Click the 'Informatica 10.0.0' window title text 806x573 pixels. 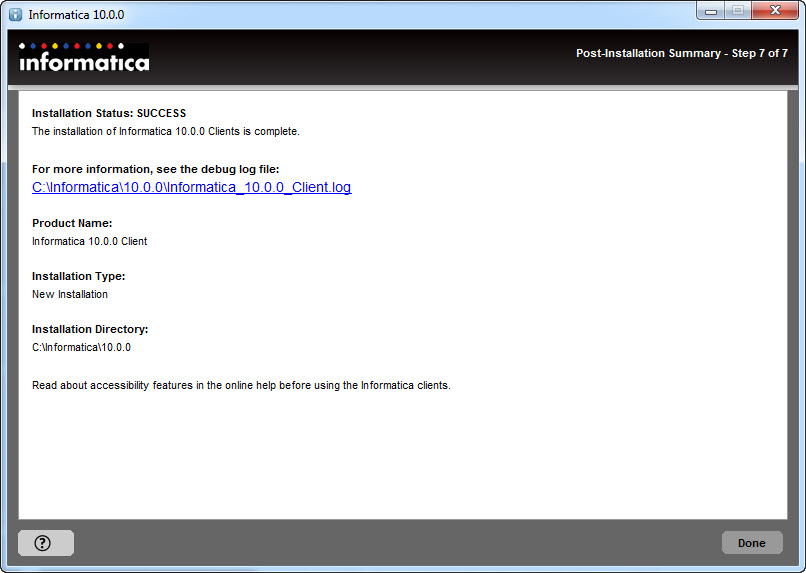(76, 14)
